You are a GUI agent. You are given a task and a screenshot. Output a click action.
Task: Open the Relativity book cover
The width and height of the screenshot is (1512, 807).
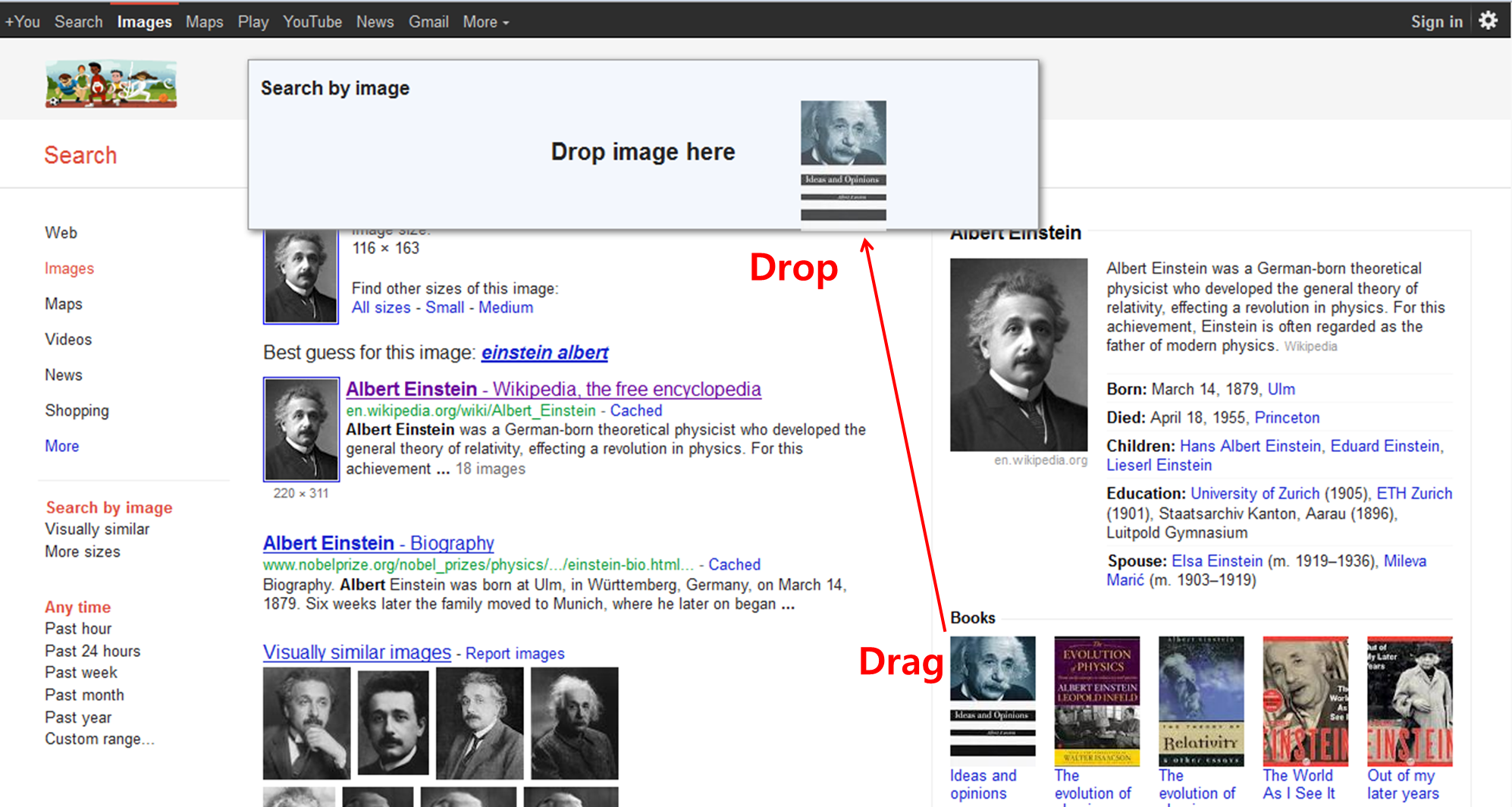tap(1201, 702)
